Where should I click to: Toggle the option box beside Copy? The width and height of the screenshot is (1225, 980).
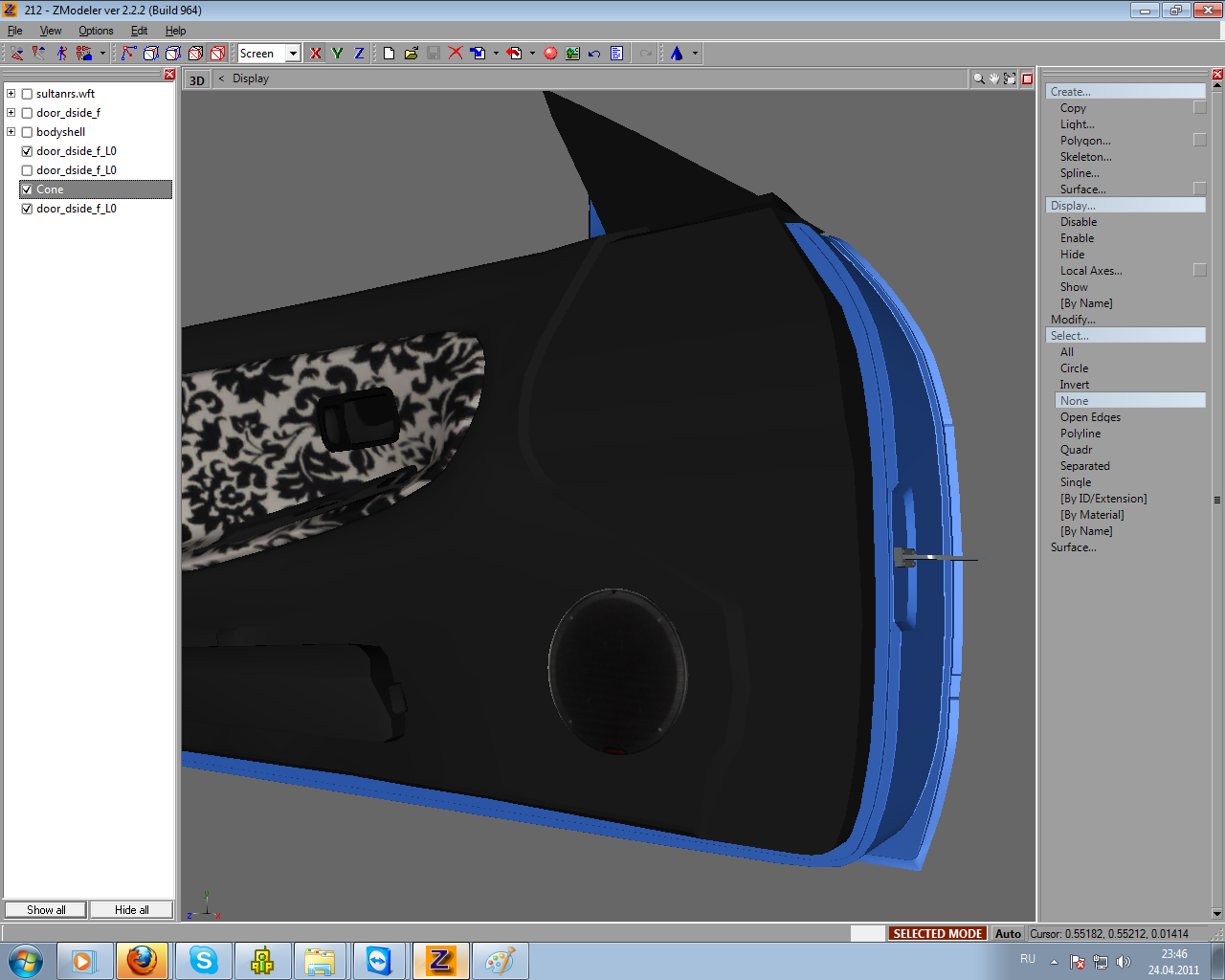coord(1200,108)
